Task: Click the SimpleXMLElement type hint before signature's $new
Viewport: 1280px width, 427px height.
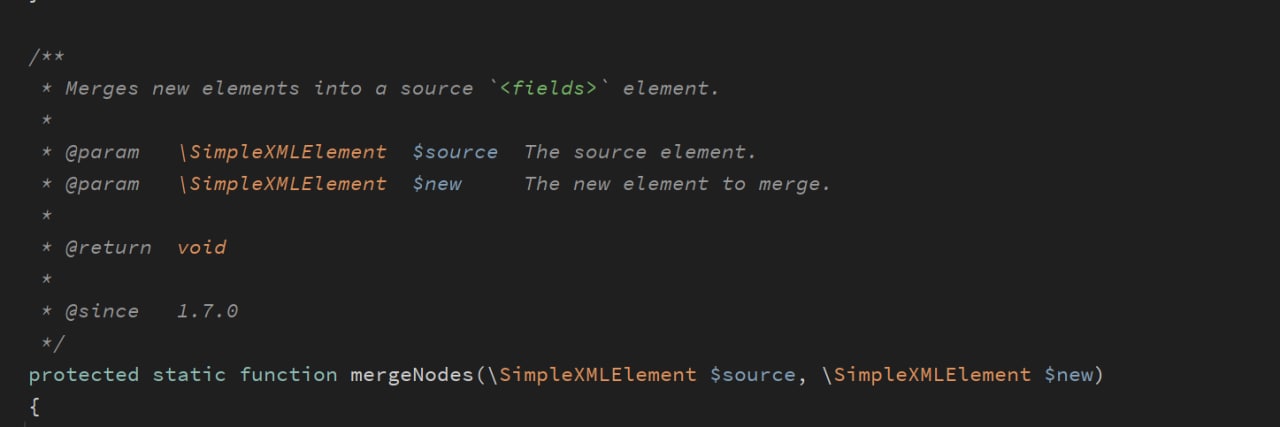Action: pos(932,375)
